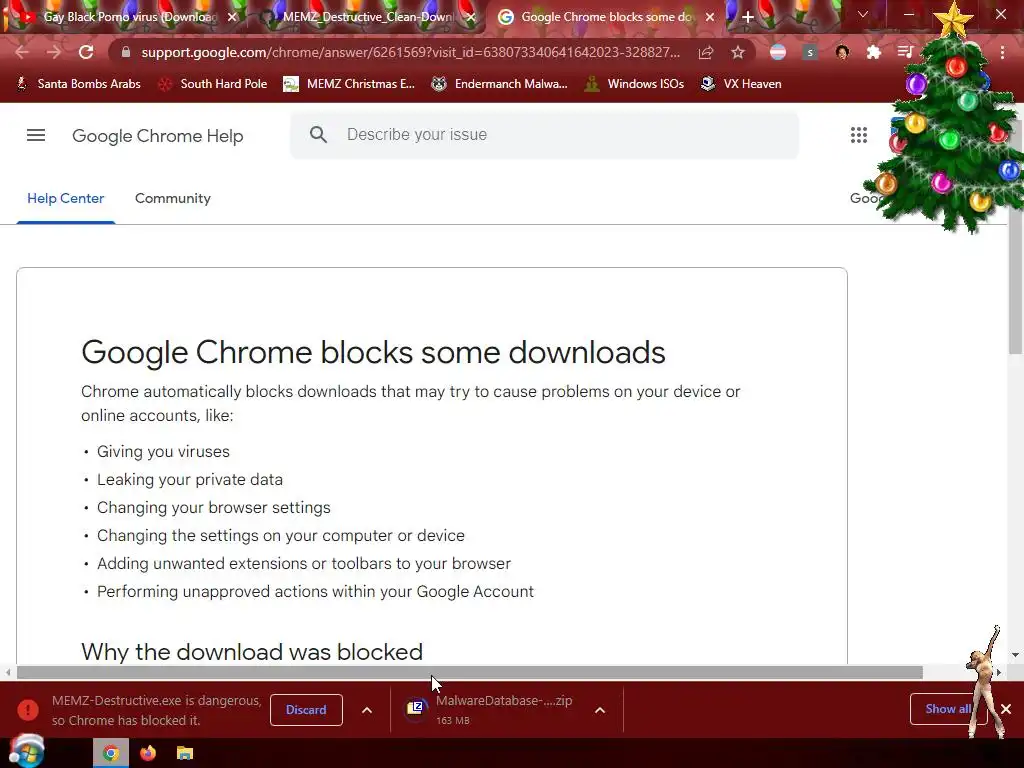Expand options for MEMZ-Destructive.exe download
The image size is (1024, 768).
coord(367,710)
